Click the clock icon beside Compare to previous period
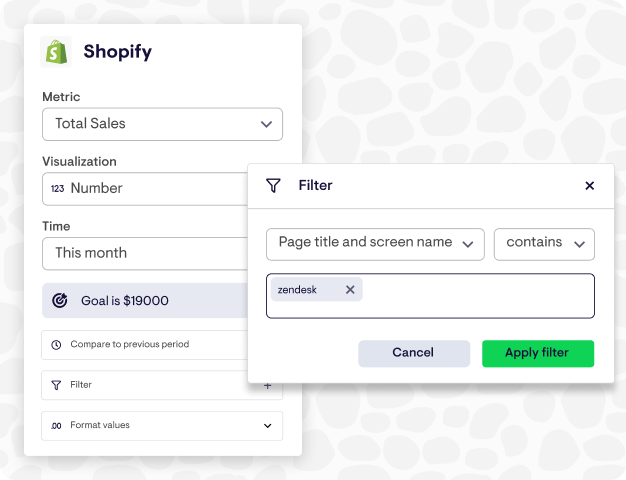This screenshot has height=480, width=626. pos(56,345)
